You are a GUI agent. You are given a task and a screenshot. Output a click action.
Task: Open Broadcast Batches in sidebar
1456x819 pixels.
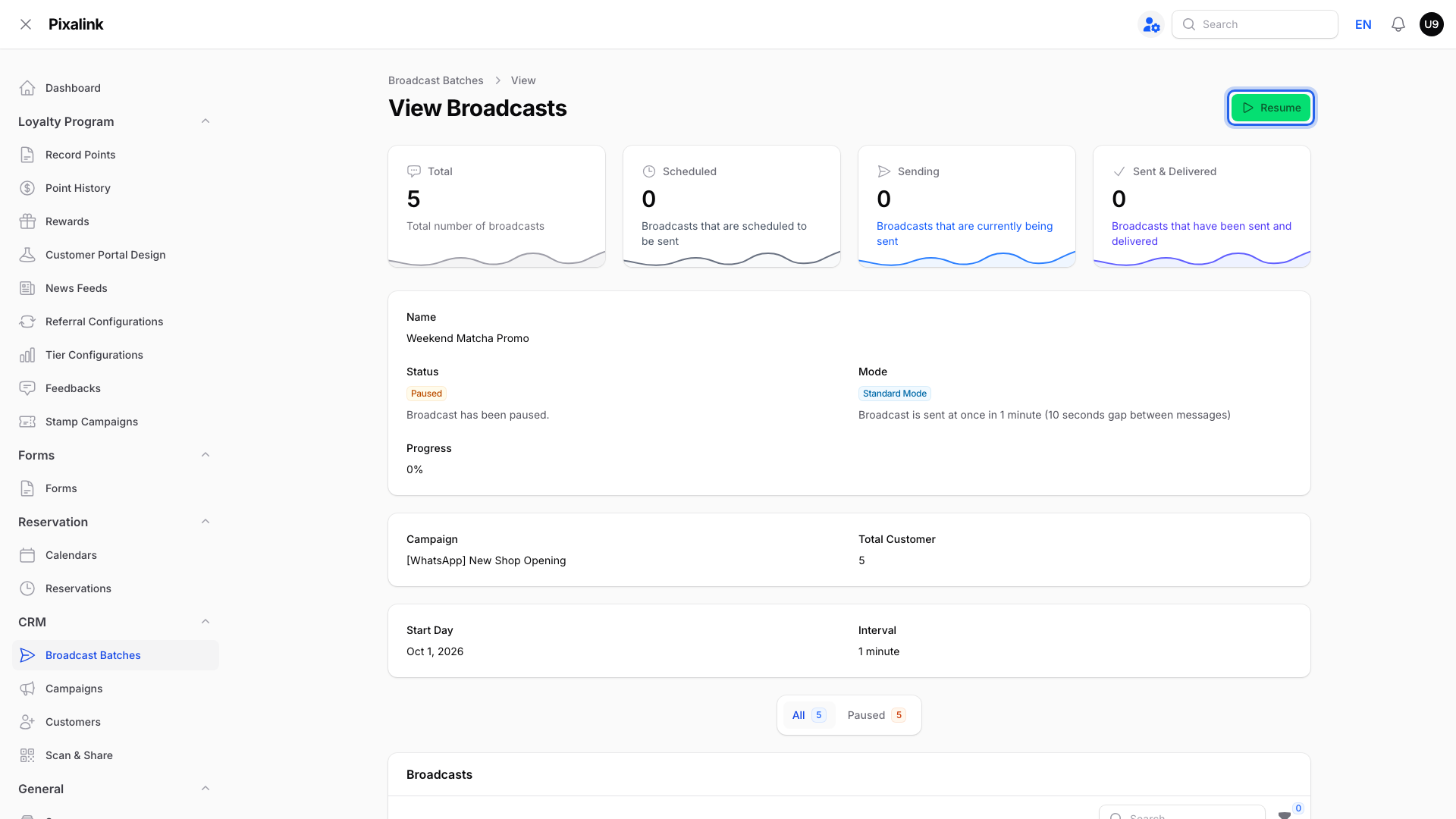coord(115,655)
